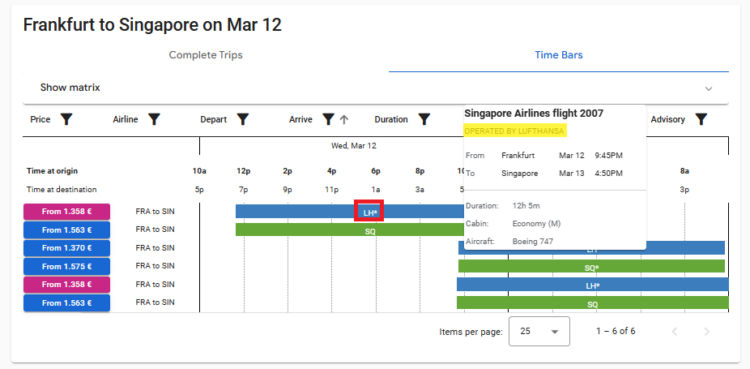The image size is (750, 369).
Task: Click the Time at destination label
Action: (x=62, y=190)
